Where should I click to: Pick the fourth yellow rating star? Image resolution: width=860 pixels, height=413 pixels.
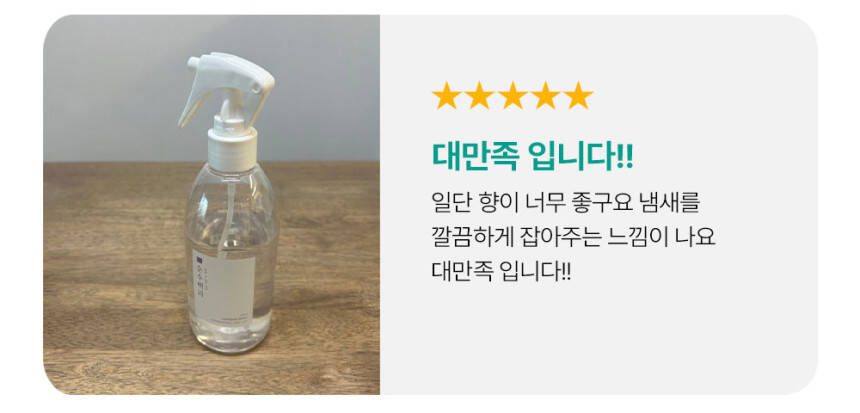pos(545,95)
